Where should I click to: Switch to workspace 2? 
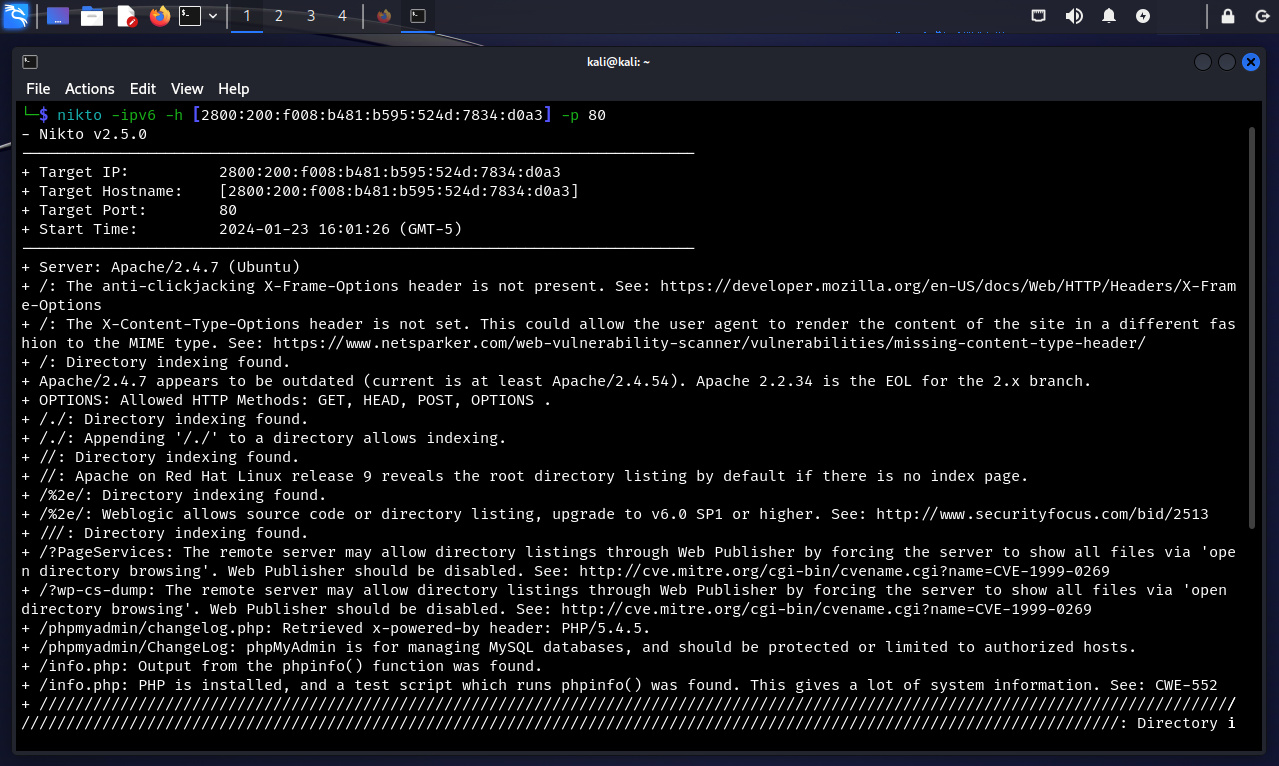[x=279, y=16]
